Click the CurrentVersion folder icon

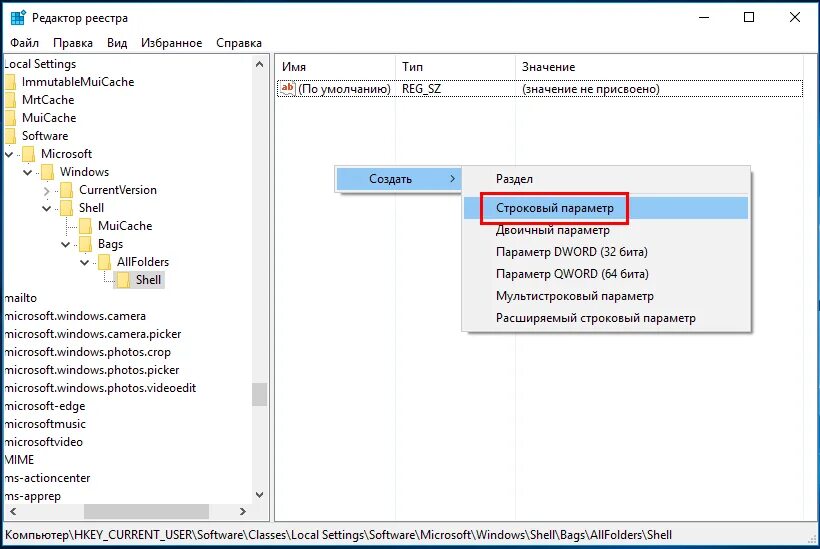[66, 190]
